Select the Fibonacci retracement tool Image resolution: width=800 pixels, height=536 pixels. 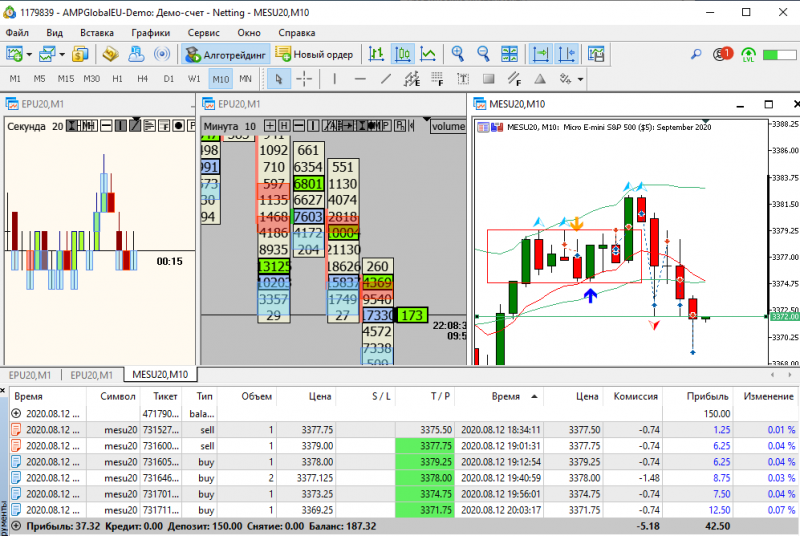point(437,79)
